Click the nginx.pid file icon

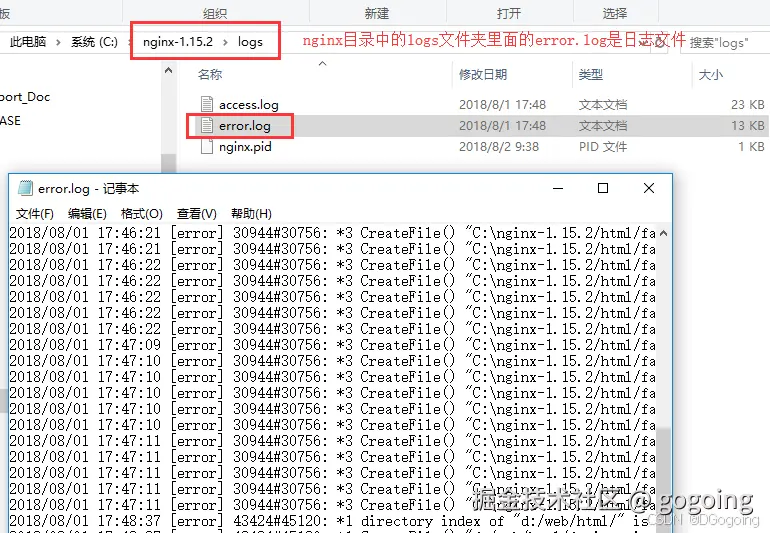[x=207, y=146]
